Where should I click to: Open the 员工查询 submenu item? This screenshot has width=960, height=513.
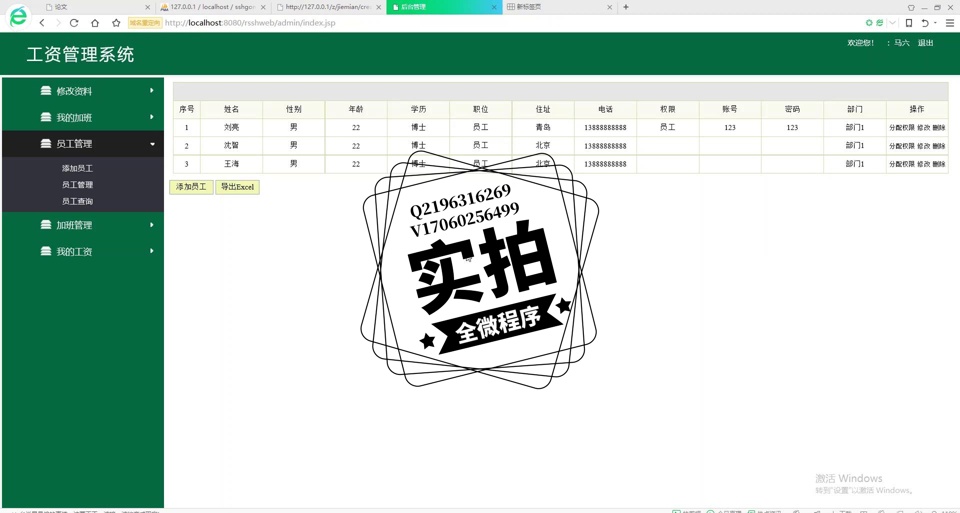click(77, 201)
